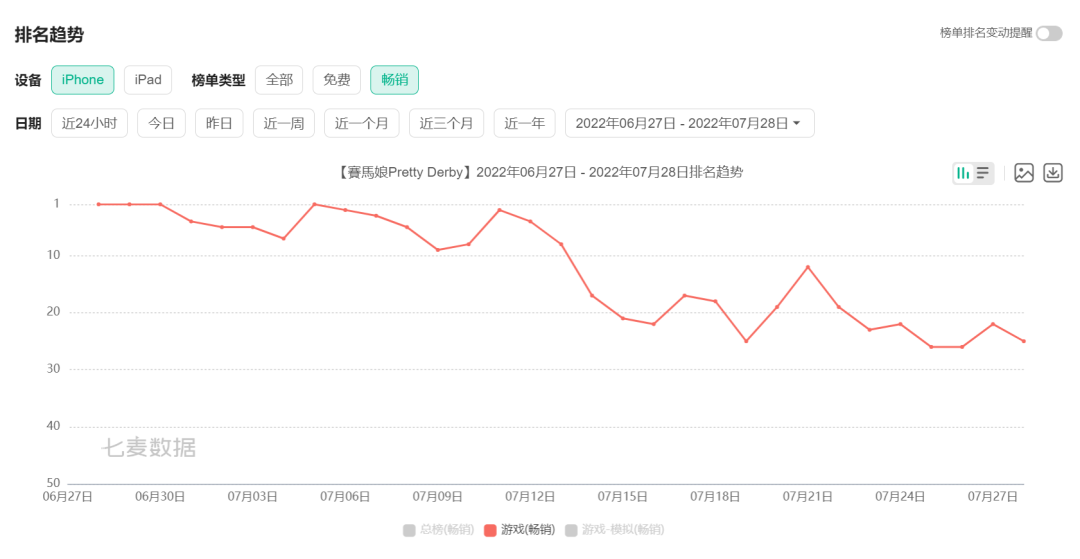The width and height of the screenshot is (1080, 559).
Task: Download chart data icon
Action: (1053, 173)
